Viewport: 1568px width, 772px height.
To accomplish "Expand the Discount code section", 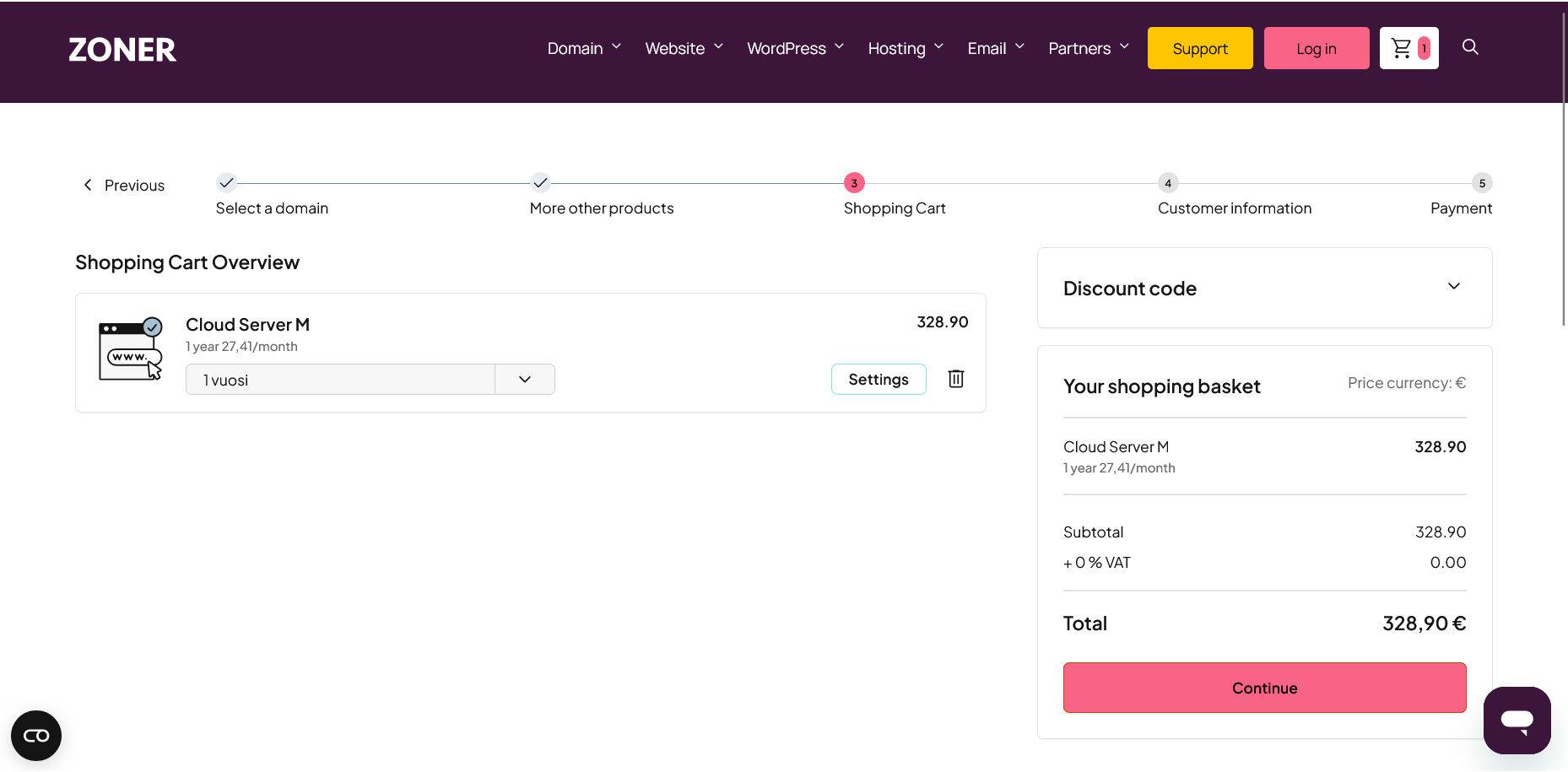I will [x=1264, y=288].
